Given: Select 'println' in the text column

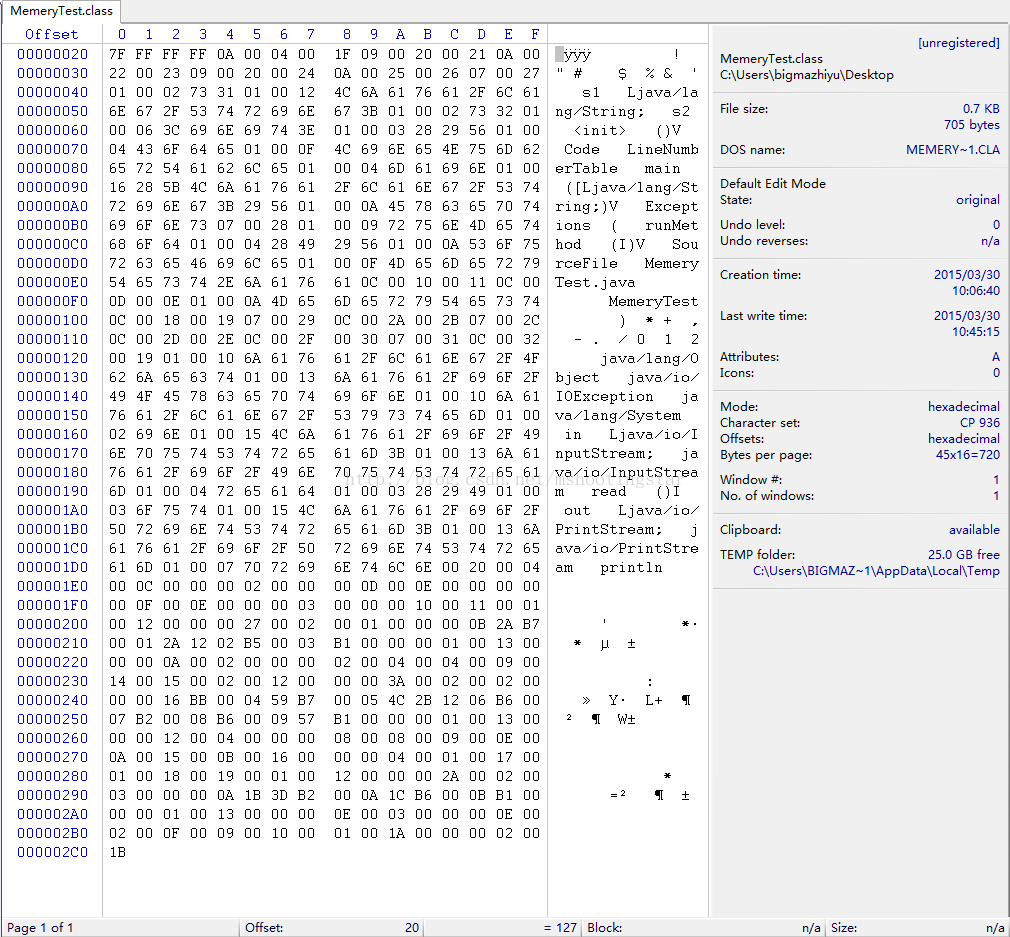Looking at the screenshot, I should (631, 567).
